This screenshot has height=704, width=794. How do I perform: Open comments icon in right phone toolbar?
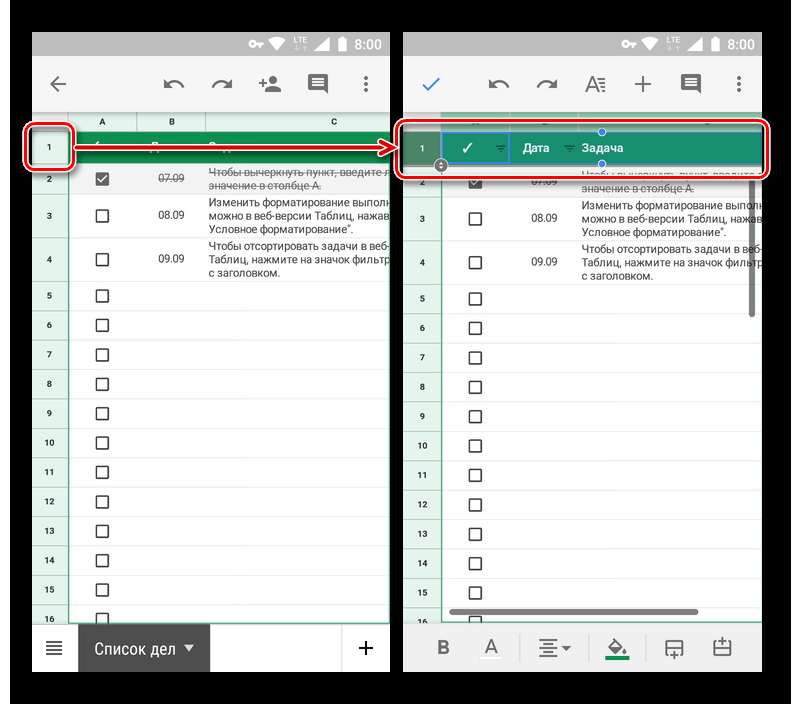pyautogui.click(x=691, y=84)
